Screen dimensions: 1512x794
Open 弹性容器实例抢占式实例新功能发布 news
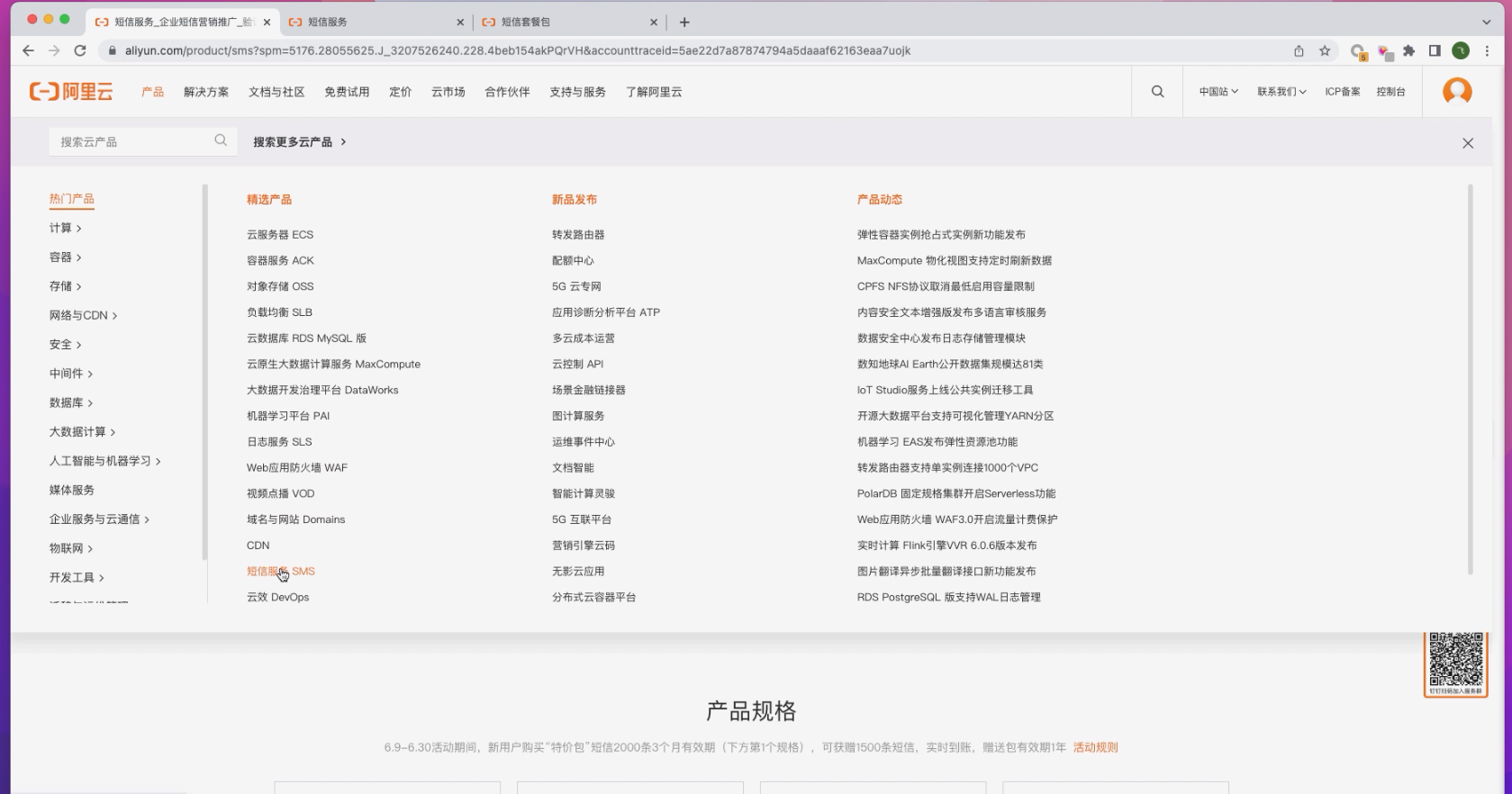point(941,234)
